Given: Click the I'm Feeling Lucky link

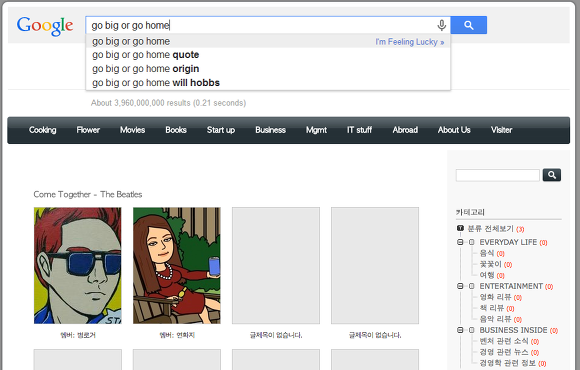Looking at the screenshot, I should click(x=409, y=42).
